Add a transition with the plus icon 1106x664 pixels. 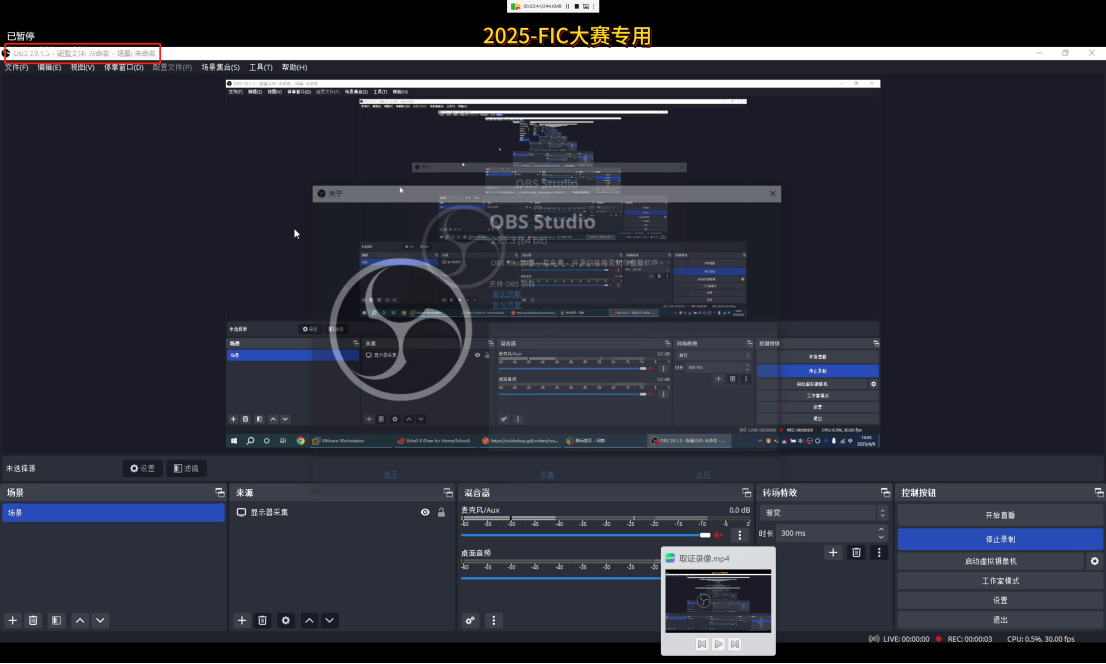click(x=833, y=553)
